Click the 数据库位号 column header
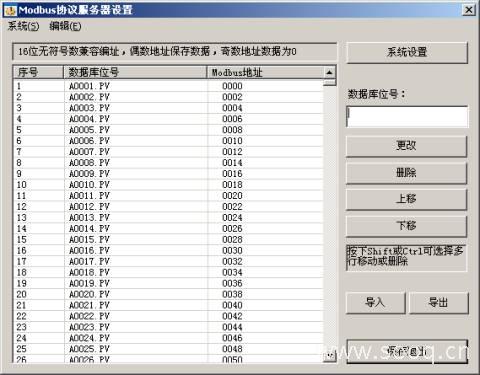The width and height of the screenshot is (480, 375). pyautogui.click(x=135, y=72)
